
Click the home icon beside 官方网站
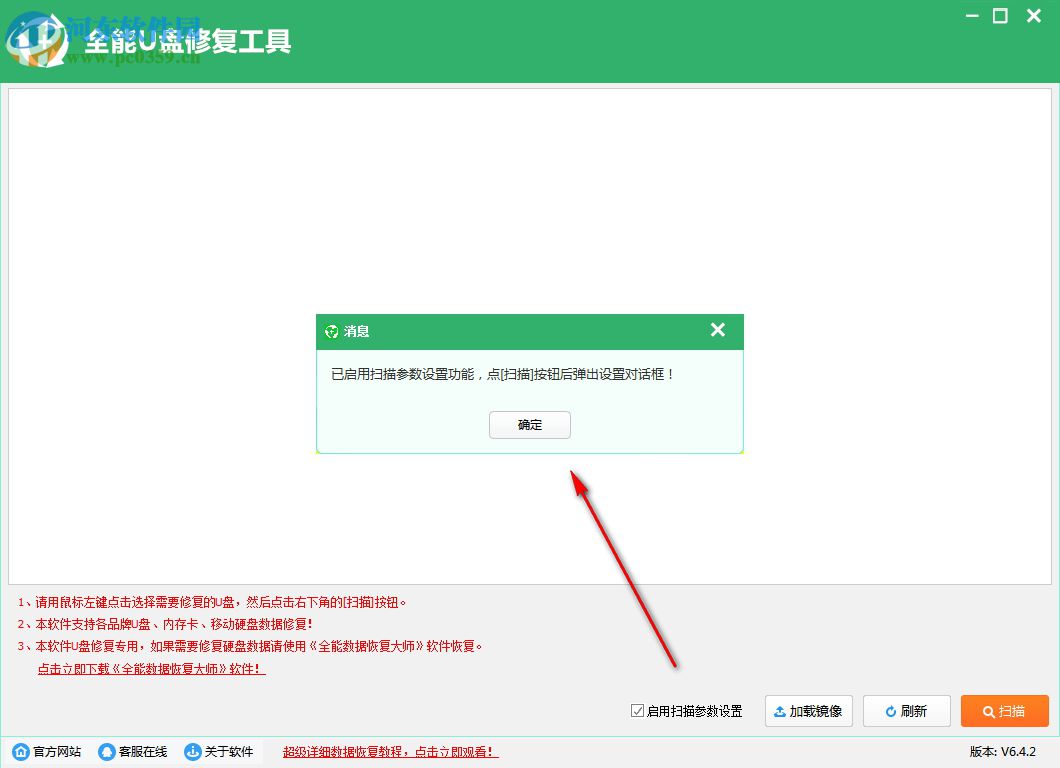click(20, 750)
